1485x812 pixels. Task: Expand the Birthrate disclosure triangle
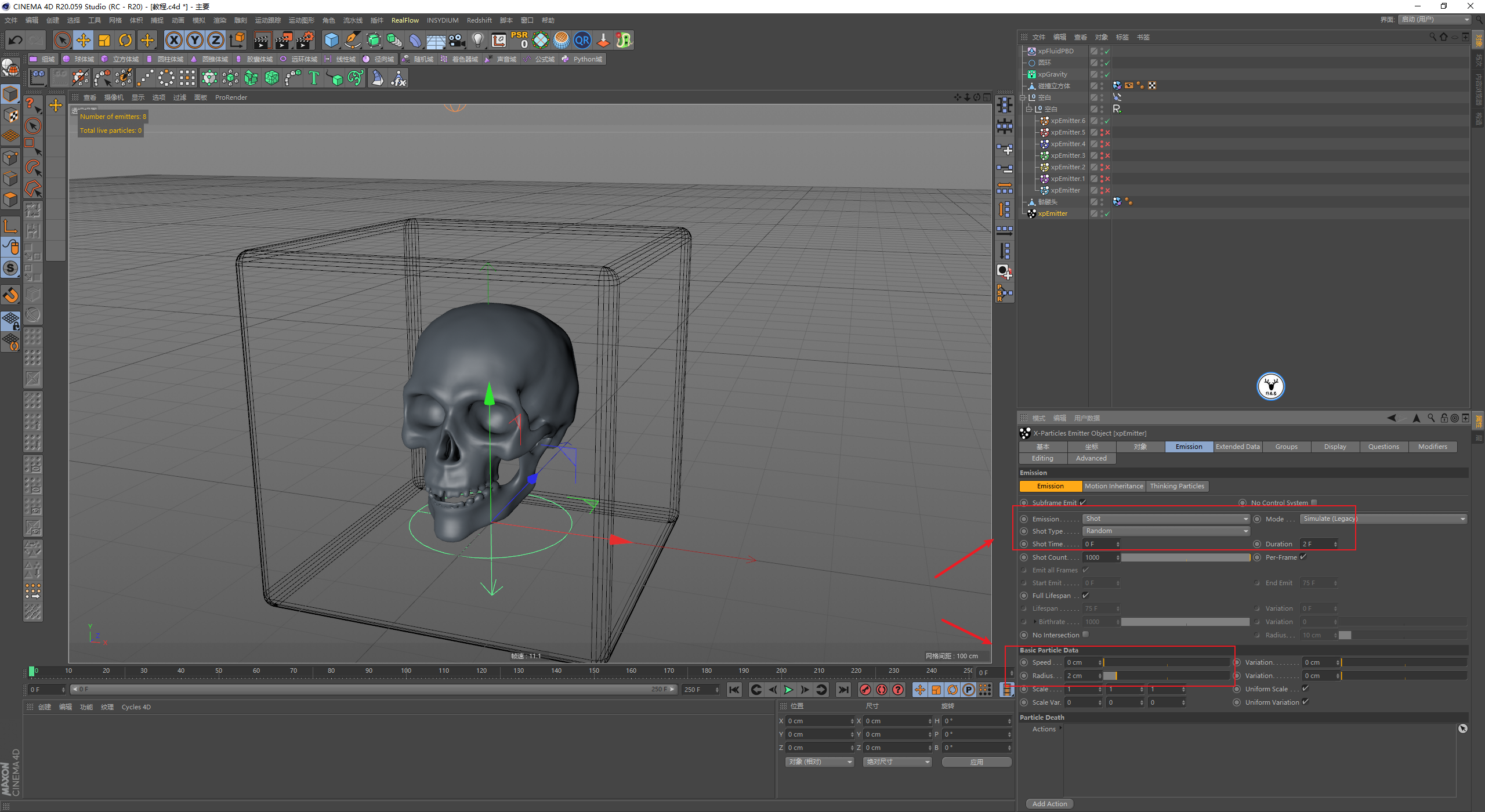pos(1035,622)
